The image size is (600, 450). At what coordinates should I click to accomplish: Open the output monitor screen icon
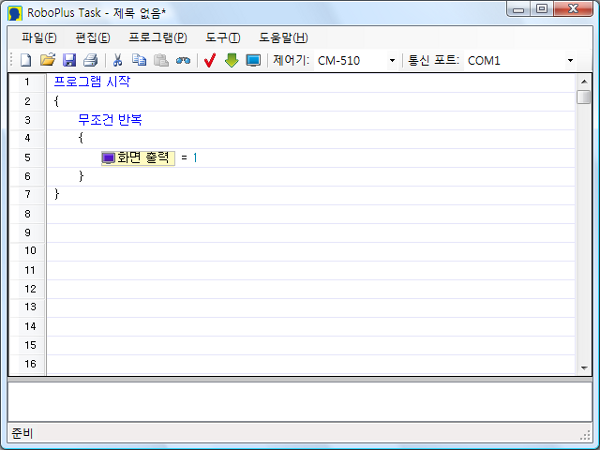coord(253,60)
